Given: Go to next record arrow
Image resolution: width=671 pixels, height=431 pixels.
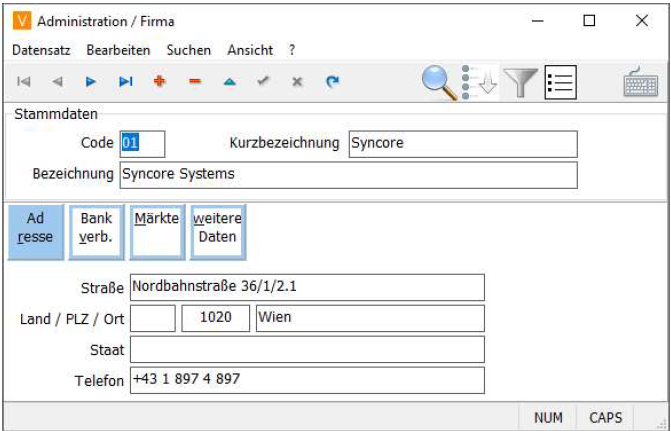Looking at the screenshot, I should pyautogui.click(x=91, y=82).
